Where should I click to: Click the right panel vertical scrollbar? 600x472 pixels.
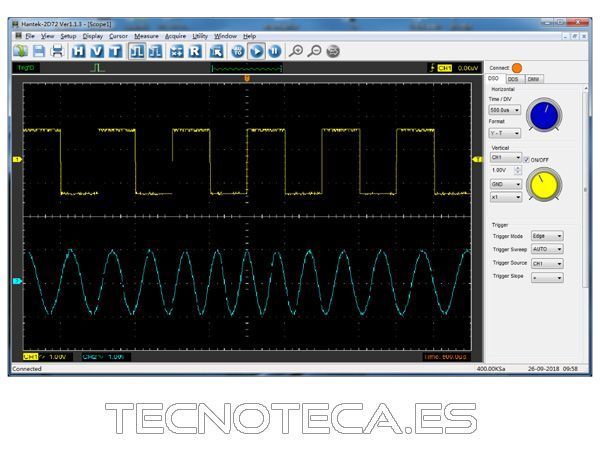[585, 188]
